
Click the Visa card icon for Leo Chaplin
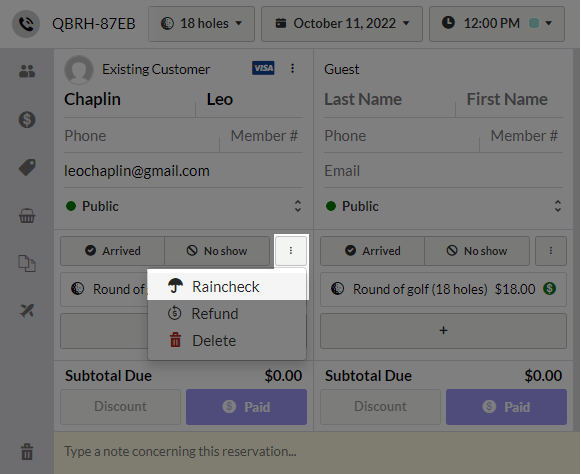(x=263, y=68)
